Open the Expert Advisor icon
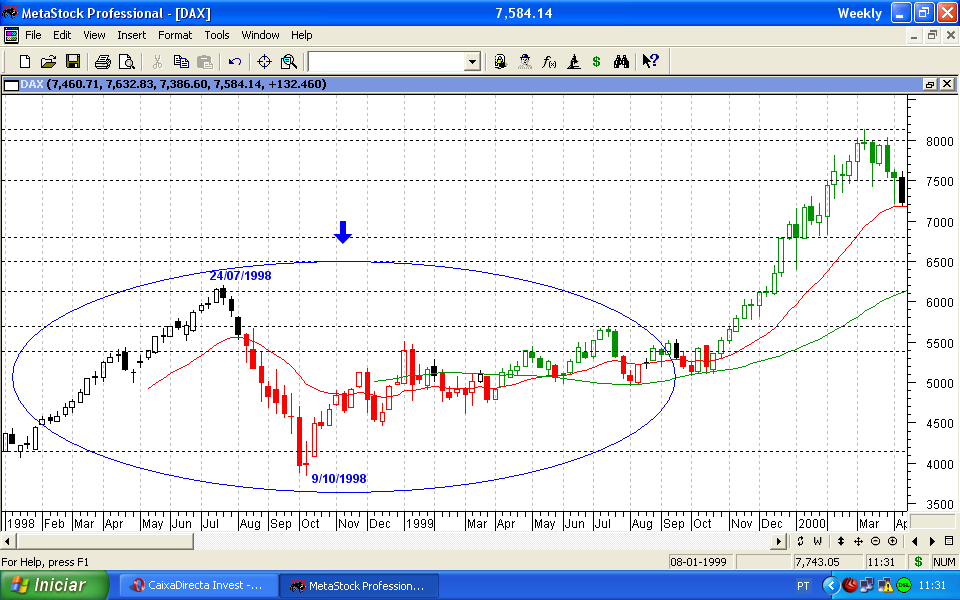960x600 pixels. 525,61
